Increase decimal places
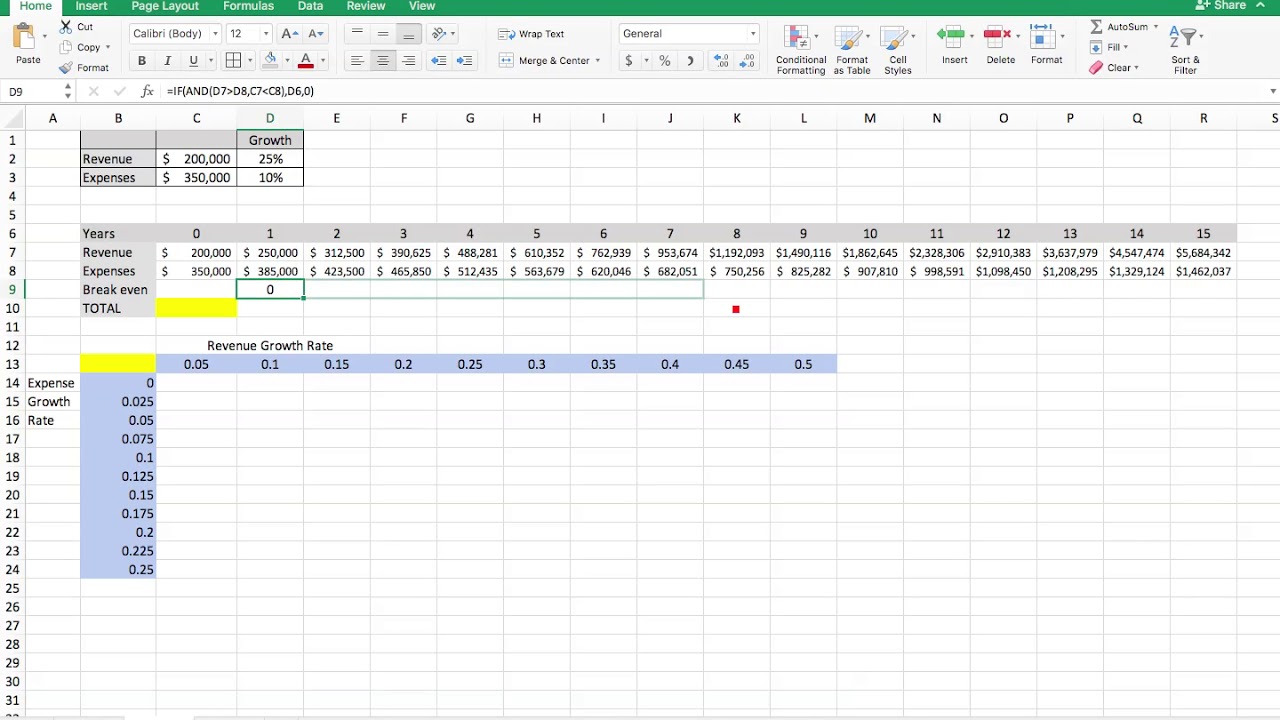The height and width of the screenshot is (720, 1280). point(721,61)
